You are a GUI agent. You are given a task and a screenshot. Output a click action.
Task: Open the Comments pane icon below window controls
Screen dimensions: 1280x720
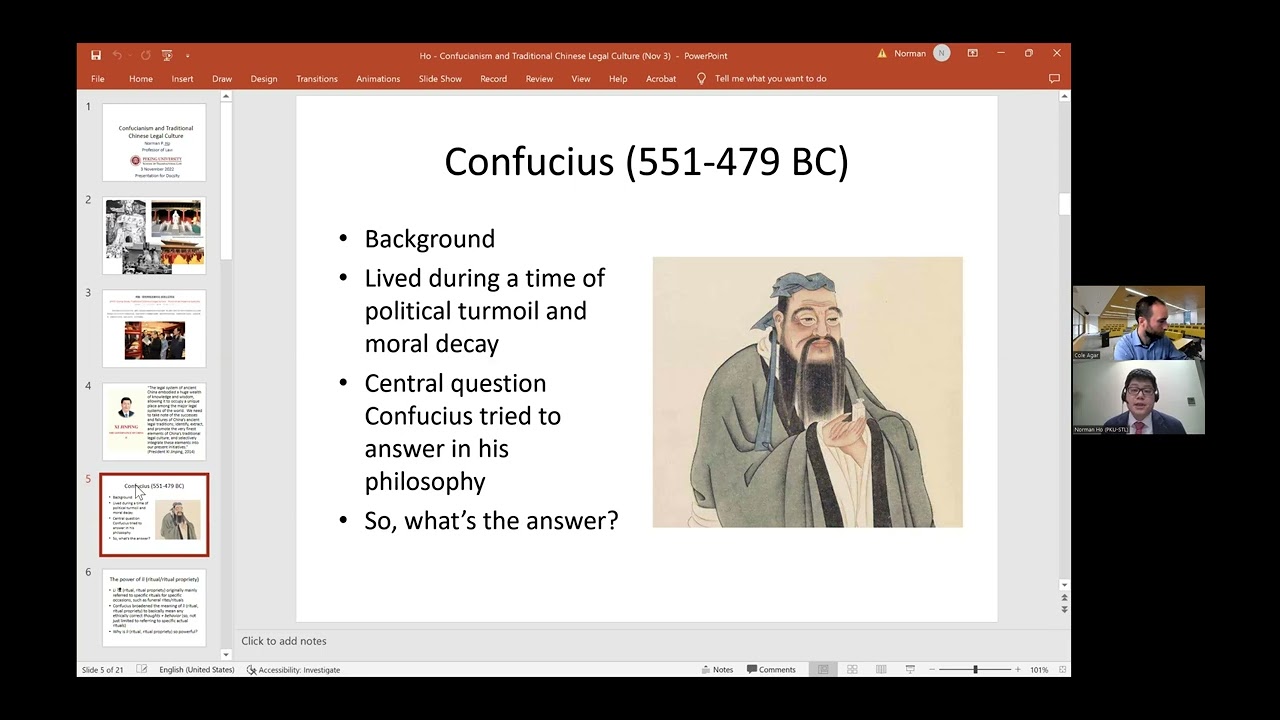[1054, 78]
